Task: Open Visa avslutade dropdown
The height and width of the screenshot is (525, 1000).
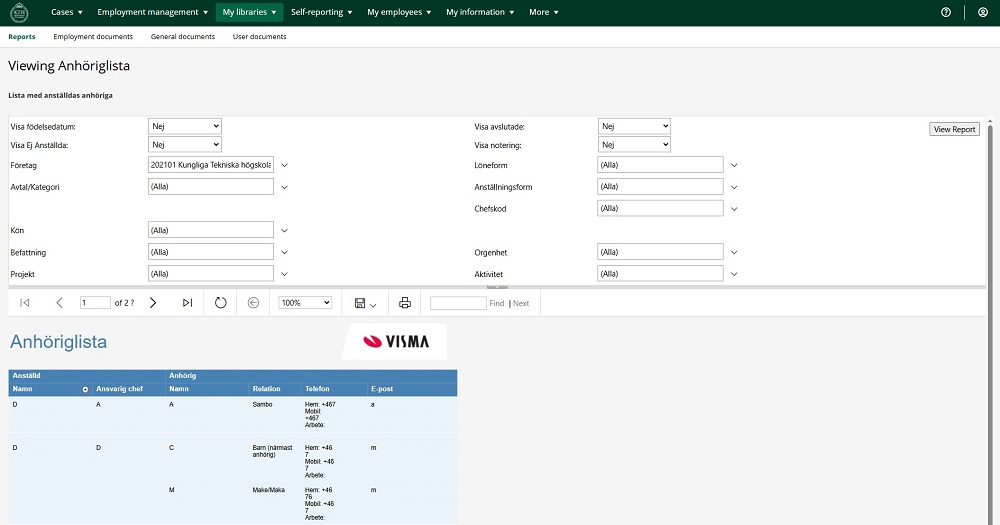Action: 634,126
